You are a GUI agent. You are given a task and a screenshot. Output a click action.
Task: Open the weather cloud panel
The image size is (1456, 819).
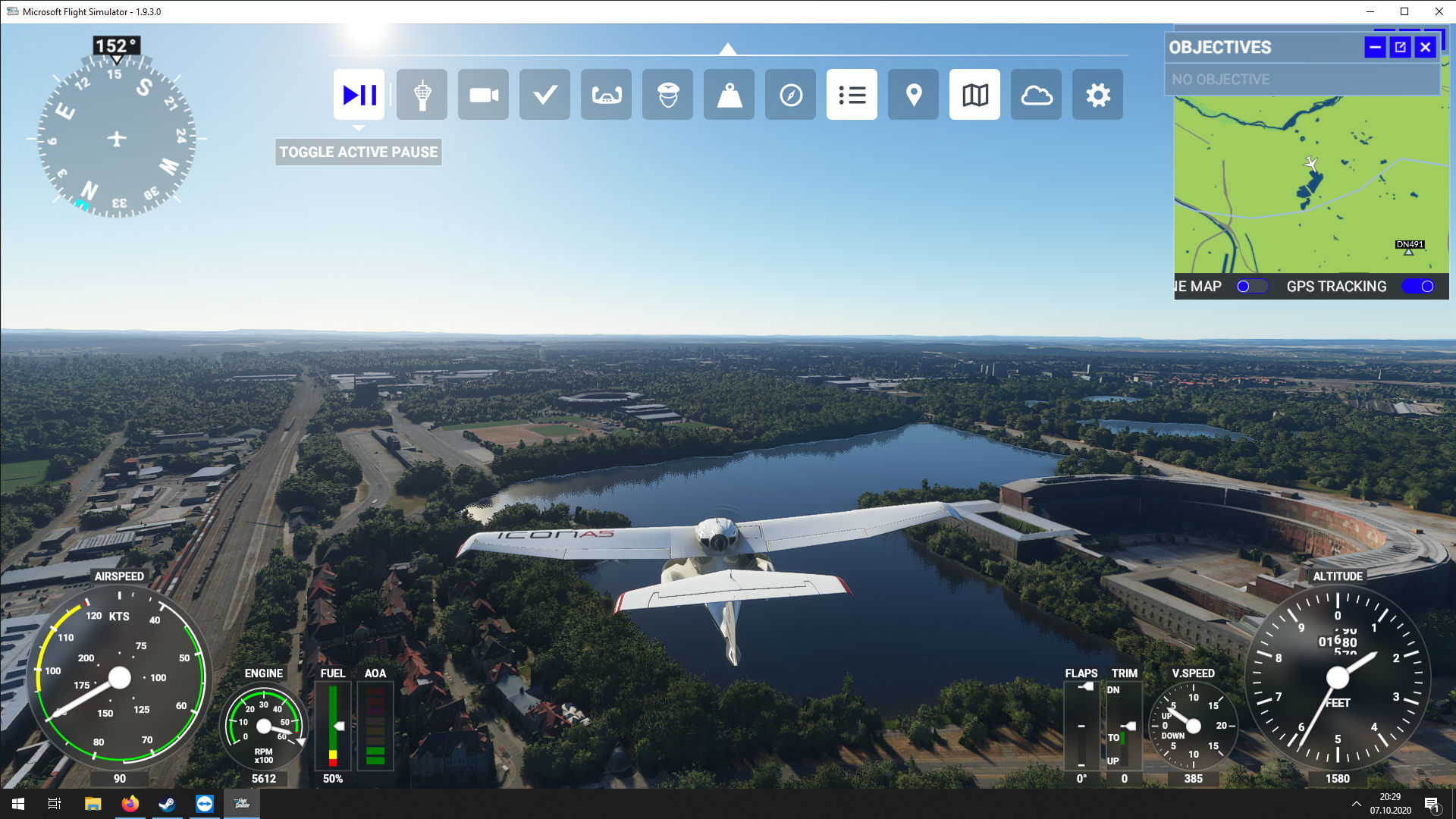pyautogui.click(x=1036, y=95)
